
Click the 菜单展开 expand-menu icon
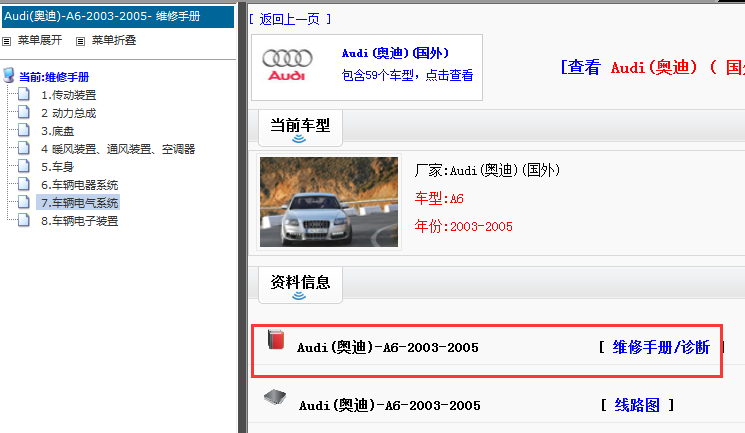pyautogui.click(x=6, y=41)
